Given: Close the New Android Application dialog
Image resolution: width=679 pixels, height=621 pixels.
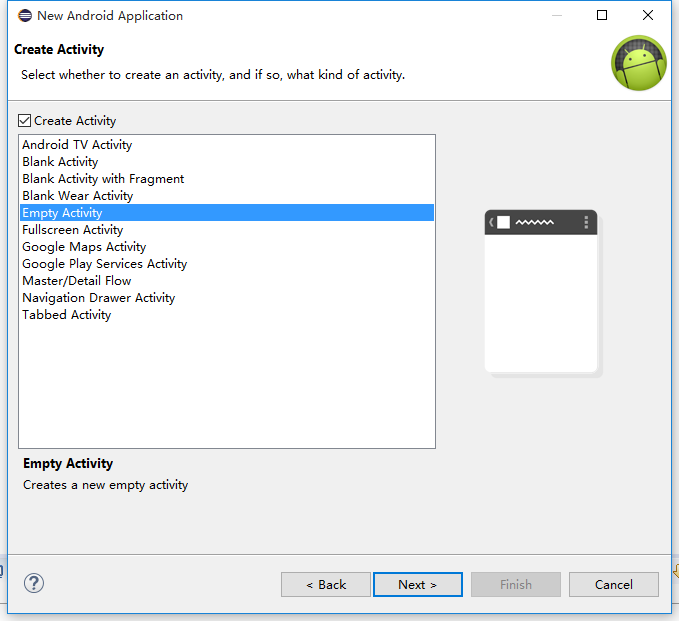Looking at the screenshot, I should [648, 15].
